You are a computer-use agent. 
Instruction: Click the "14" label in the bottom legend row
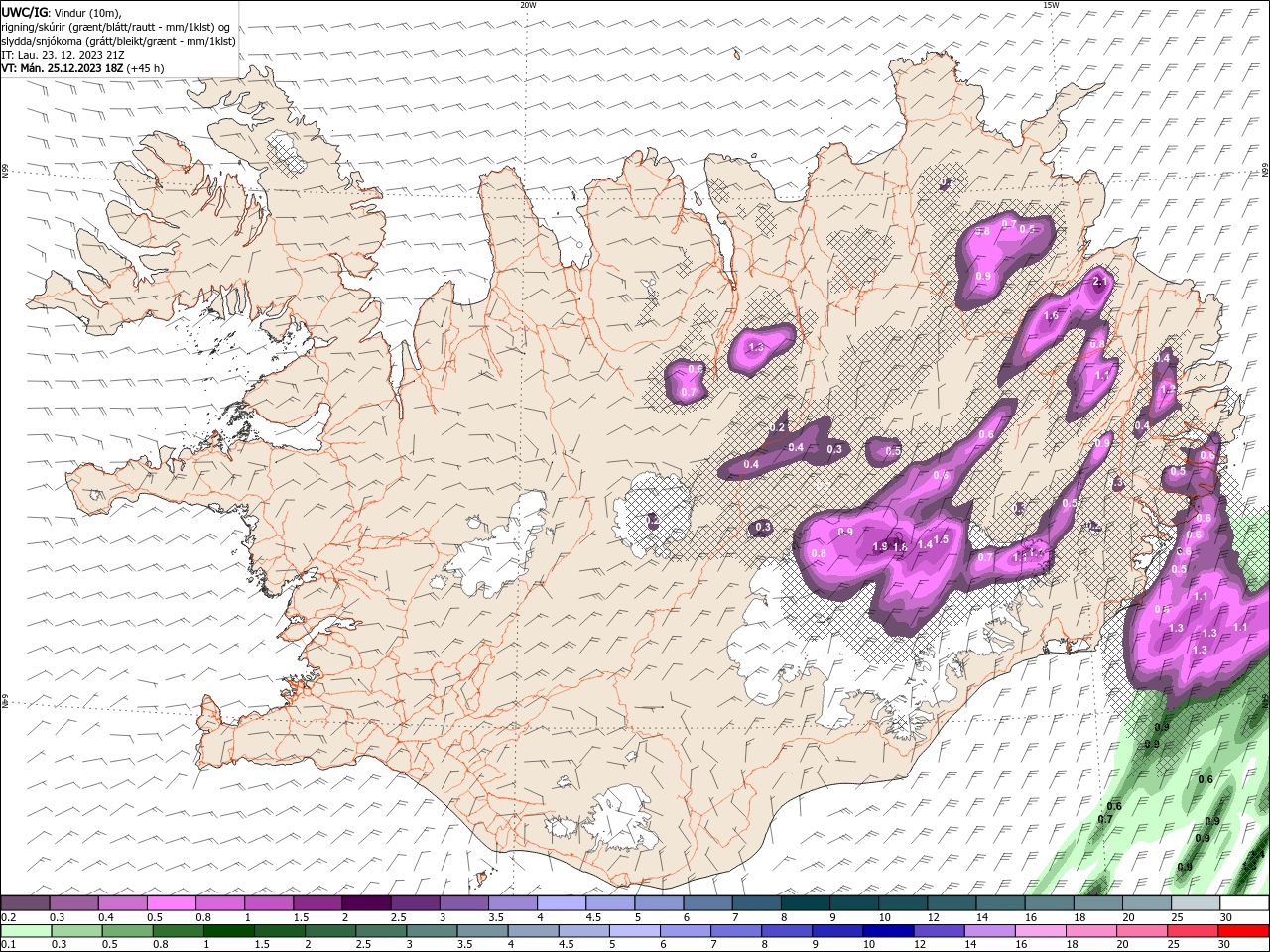(x=970, y=945)
